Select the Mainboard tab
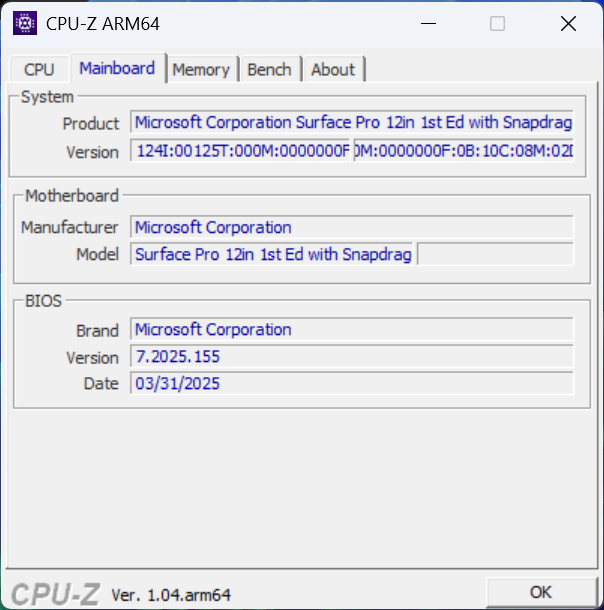This screenshot has height=610, width=604. [x=117, y=68]
